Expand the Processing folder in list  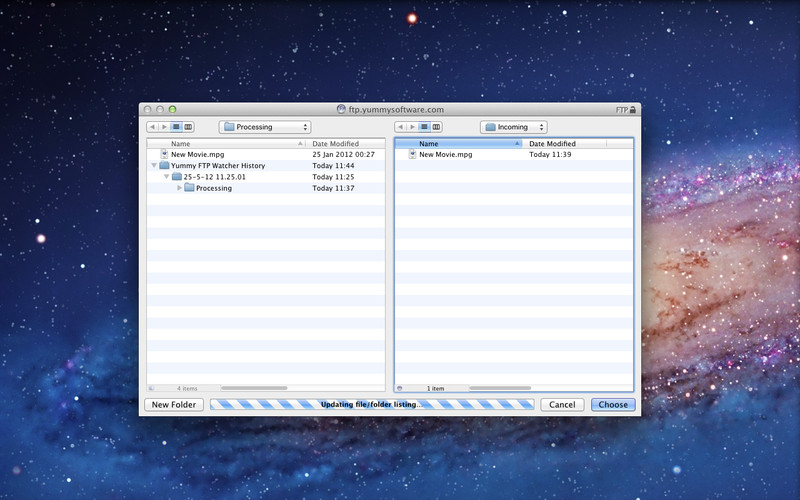(x=179, y=188)
